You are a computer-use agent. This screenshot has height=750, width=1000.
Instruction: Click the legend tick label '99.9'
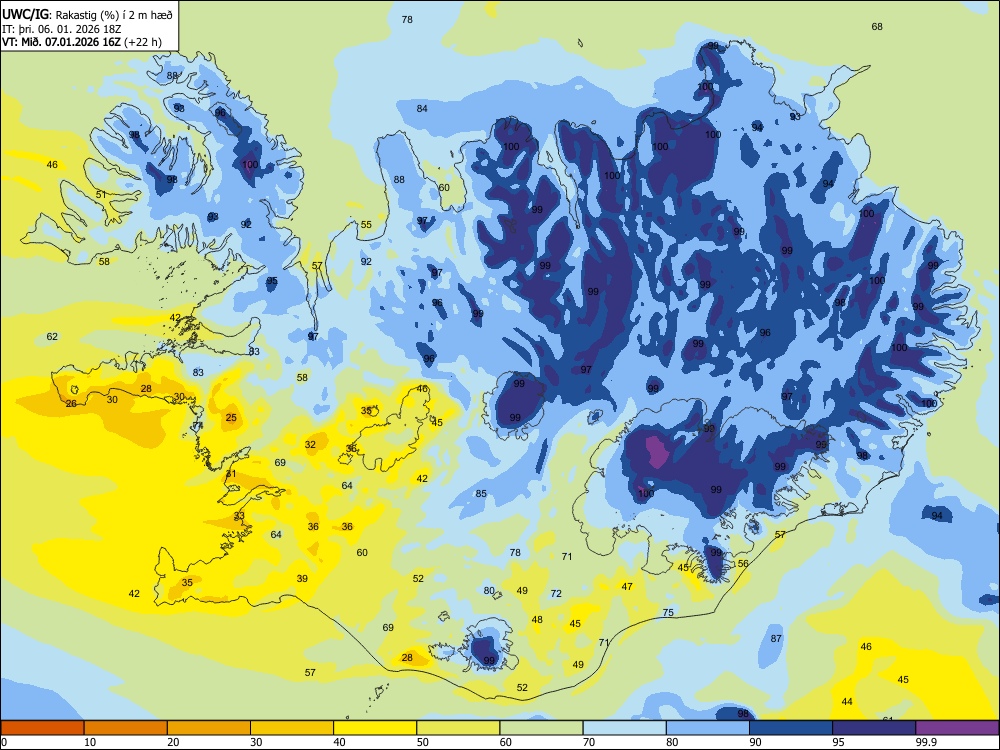[925, 742]
